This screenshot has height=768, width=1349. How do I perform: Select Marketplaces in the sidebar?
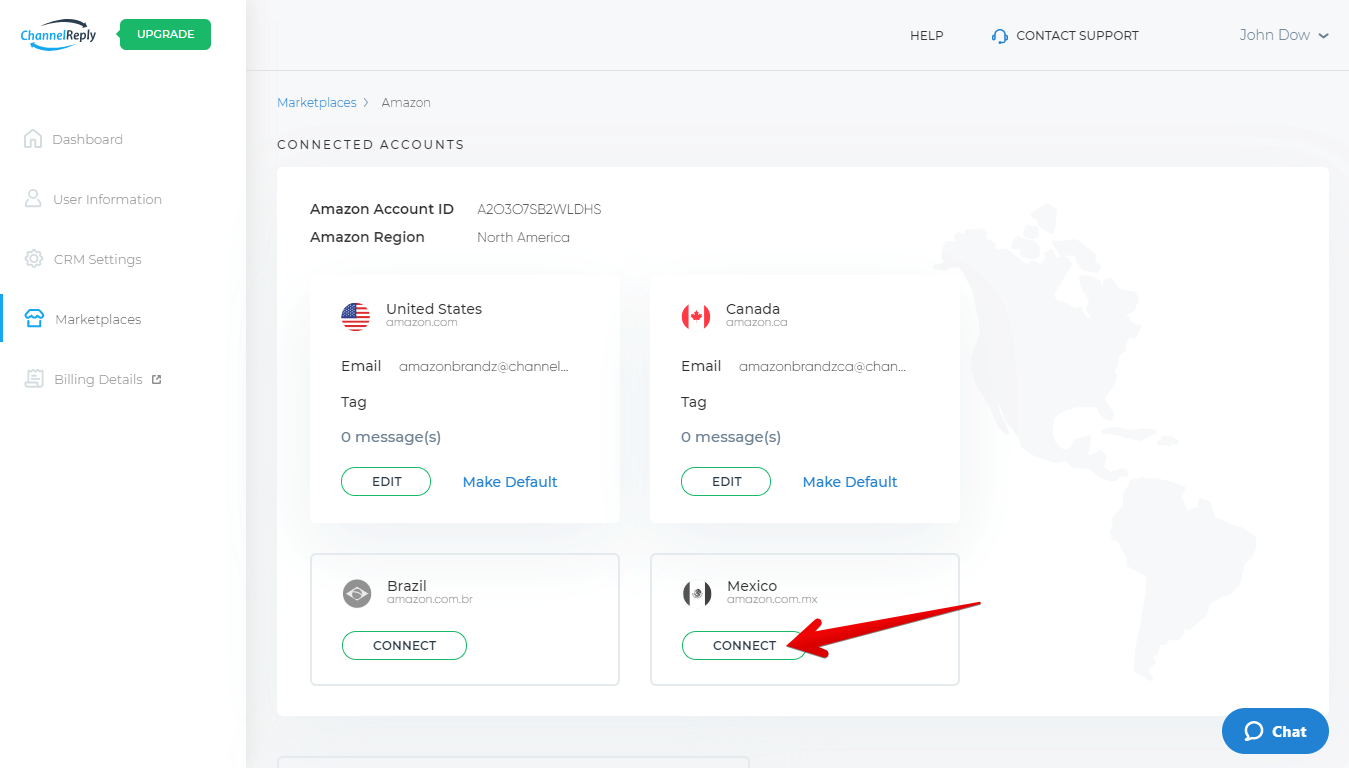(x=98, y=319)
